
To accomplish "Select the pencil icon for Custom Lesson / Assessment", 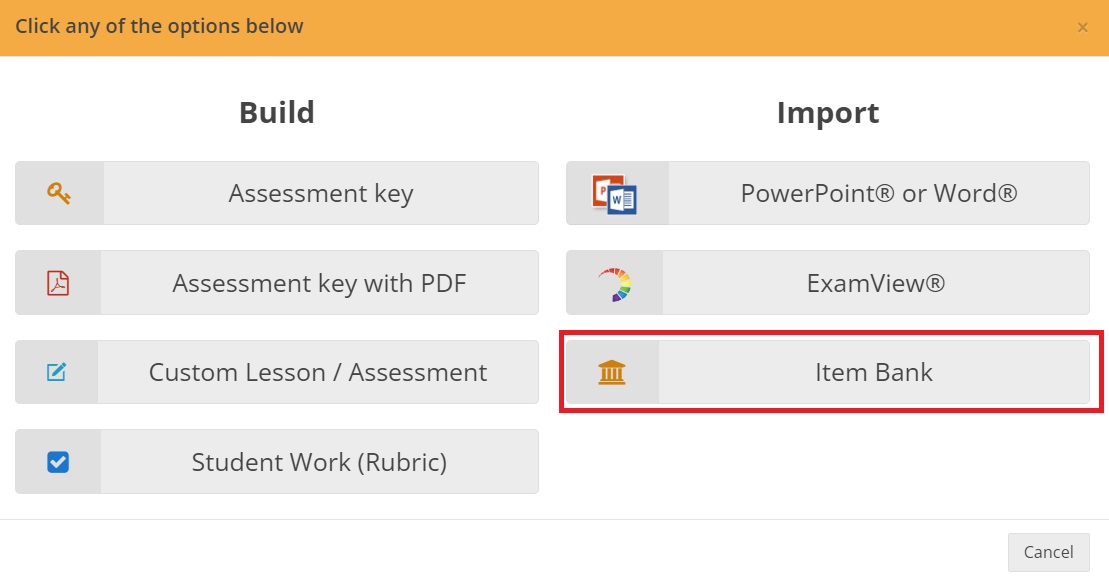I will [57, 371].
